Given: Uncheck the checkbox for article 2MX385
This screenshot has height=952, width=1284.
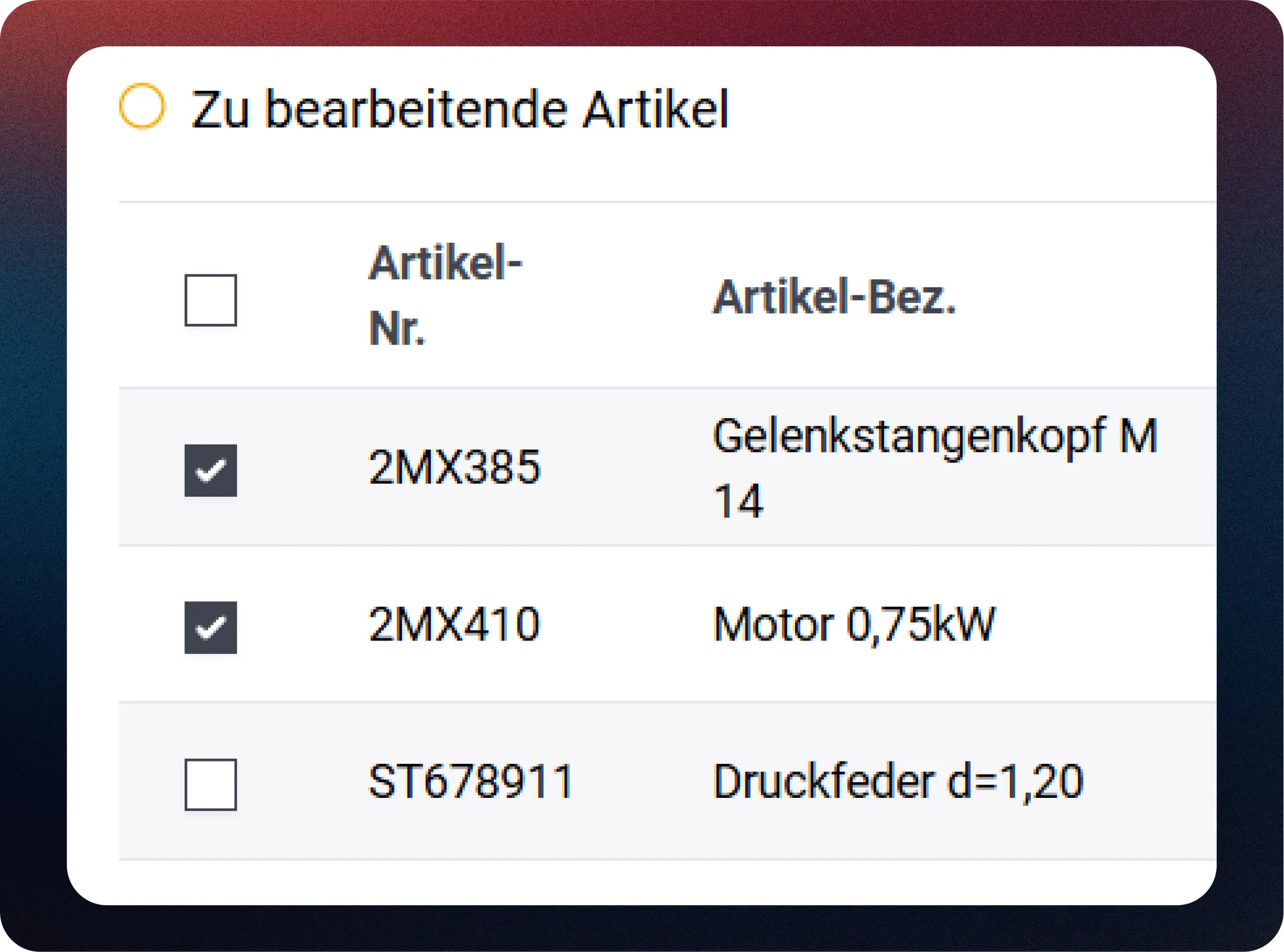Looking at the screenshot, I should click(211, 470).
